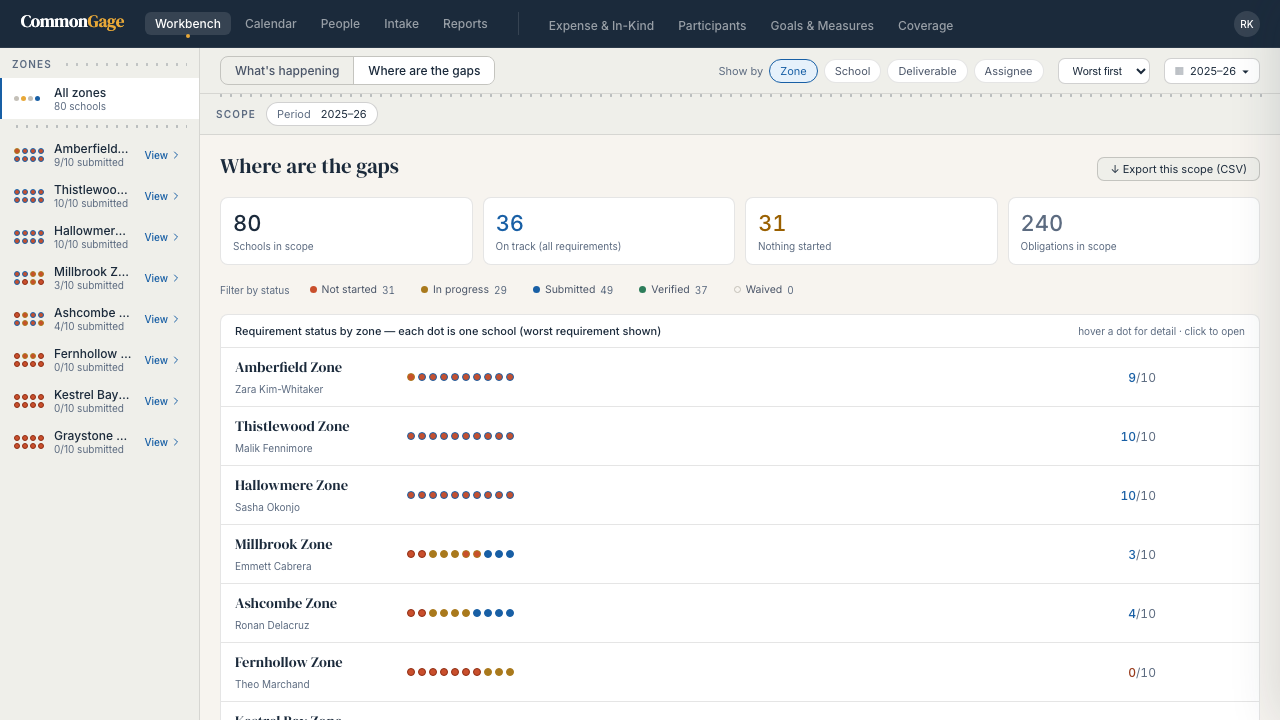1280x720 pixels.
Task: Click assignee name Sasha Okonjo
Action: 267,507
